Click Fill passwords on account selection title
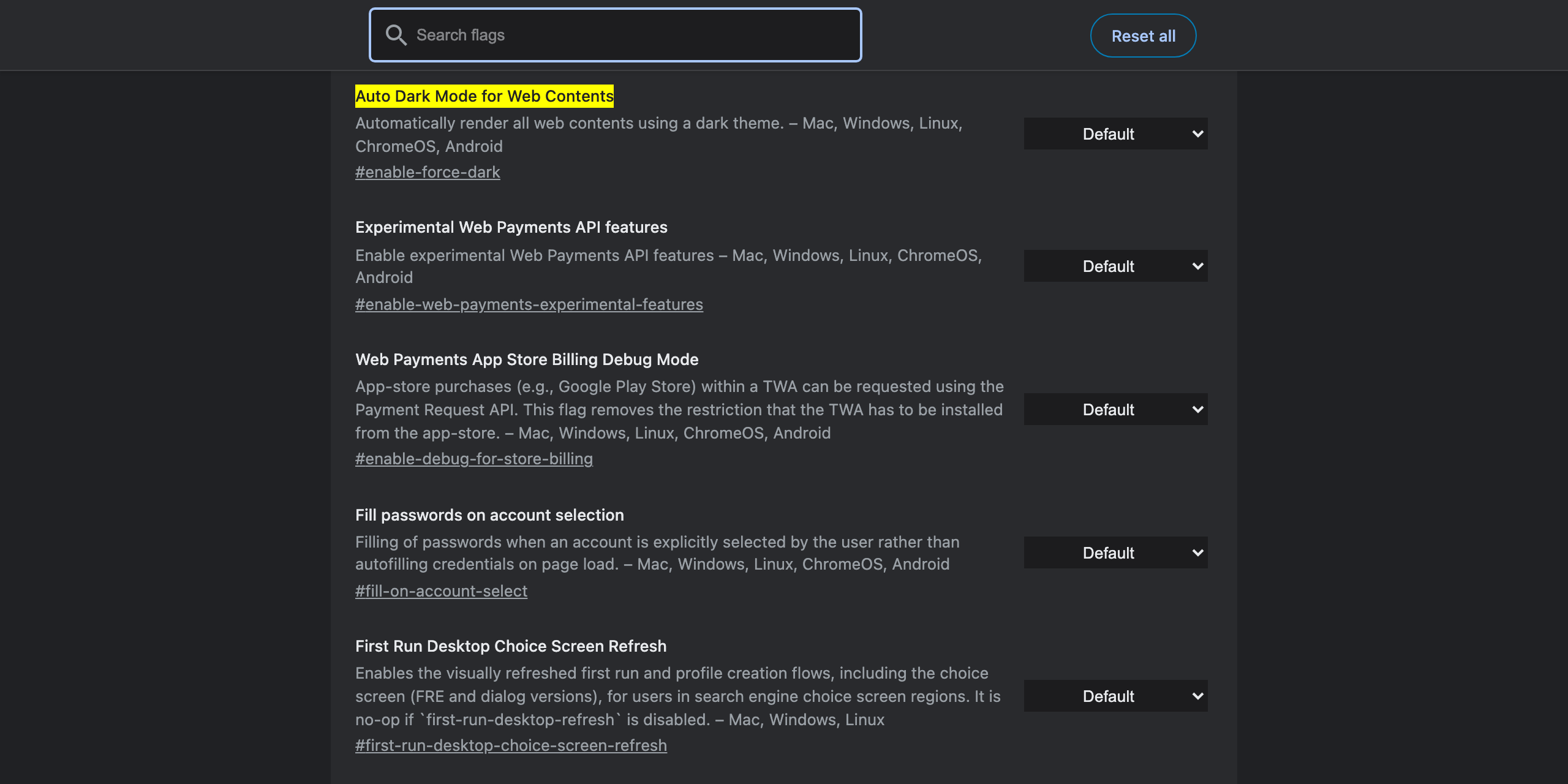This screenshot has height=784, width=1568. 489,515
